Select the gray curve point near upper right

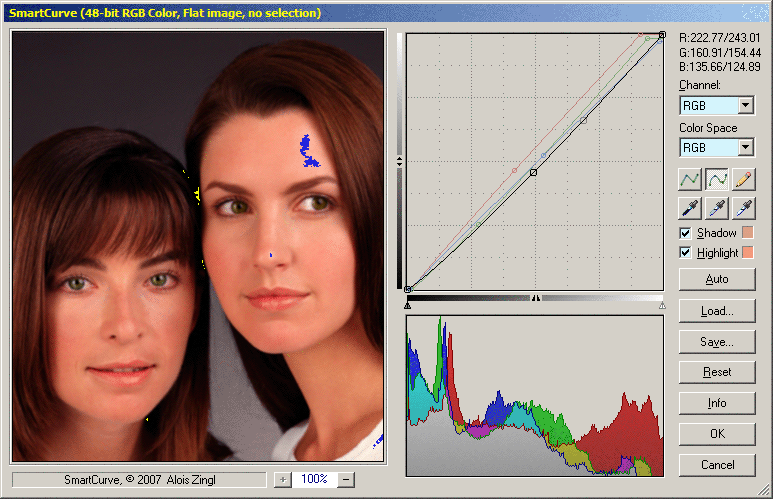[x=584, y=120]
